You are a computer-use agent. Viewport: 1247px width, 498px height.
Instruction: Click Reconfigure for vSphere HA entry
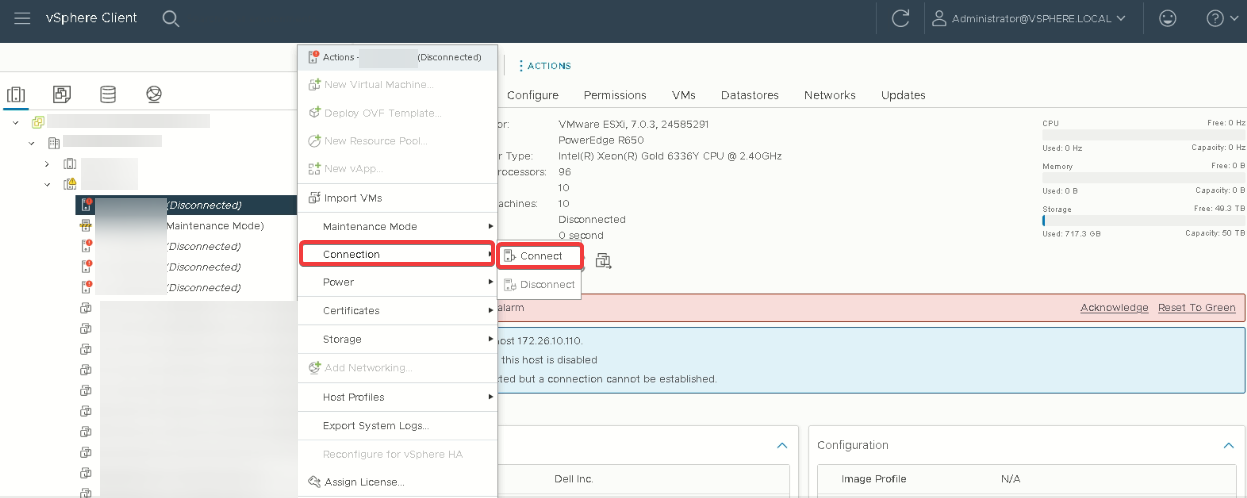tap(397, 454)
